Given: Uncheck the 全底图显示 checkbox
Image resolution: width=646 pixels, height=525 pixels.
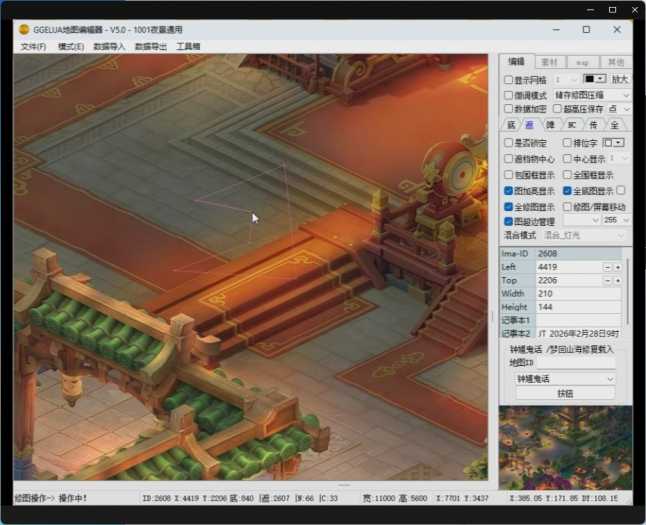Looking at the screenshot, I should [567, 191].
